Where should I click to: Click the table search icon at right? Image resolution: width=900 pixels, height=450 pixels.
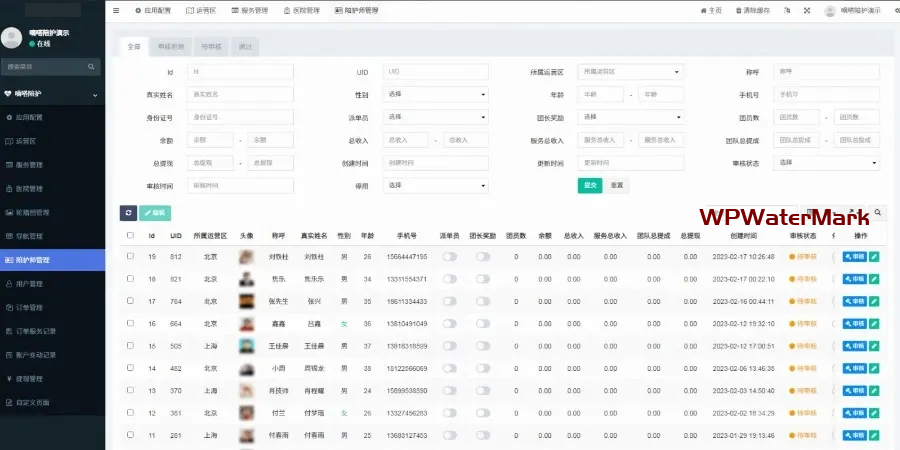(878, 213)
